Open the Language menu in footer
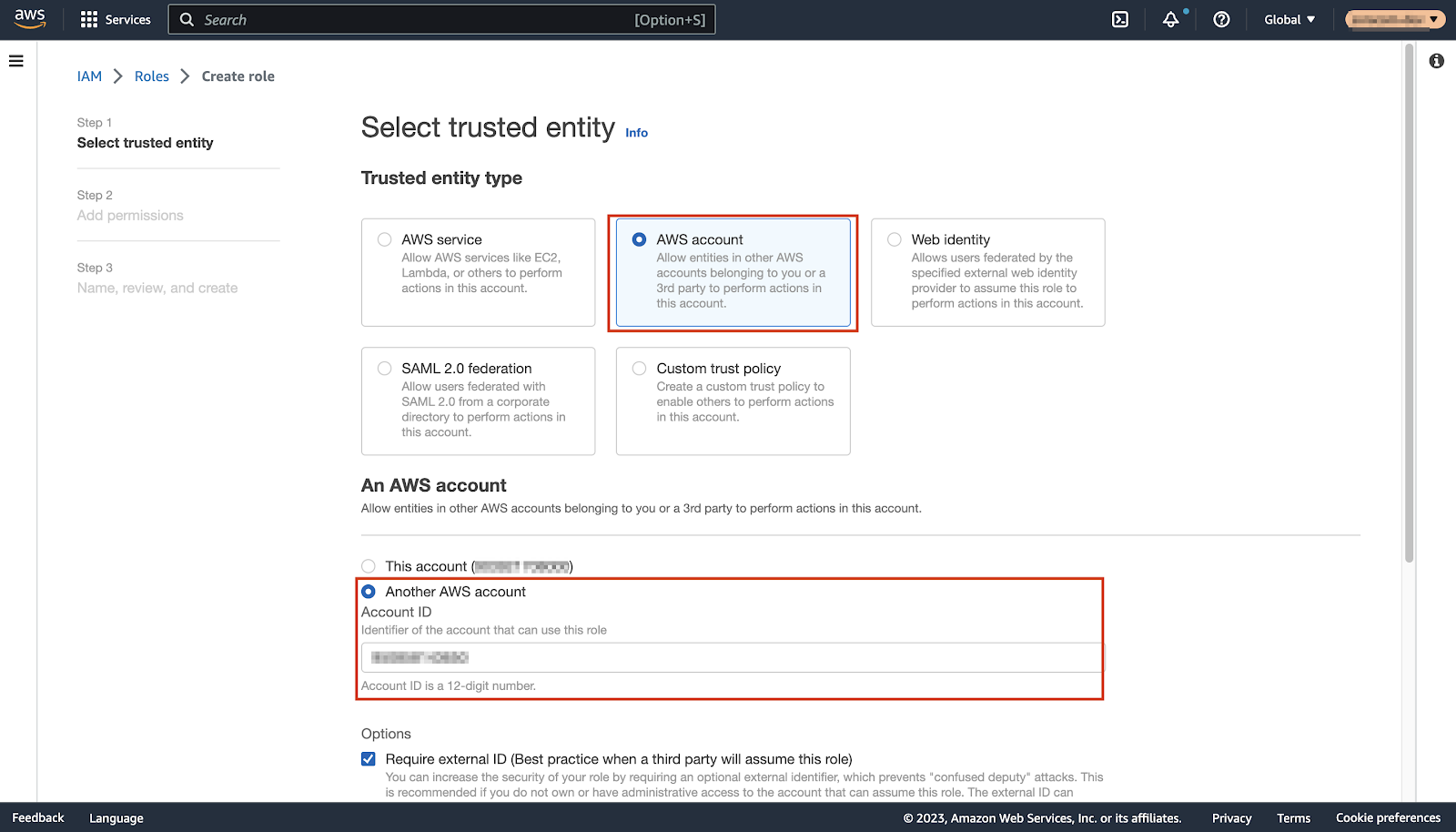 [116, 818]
